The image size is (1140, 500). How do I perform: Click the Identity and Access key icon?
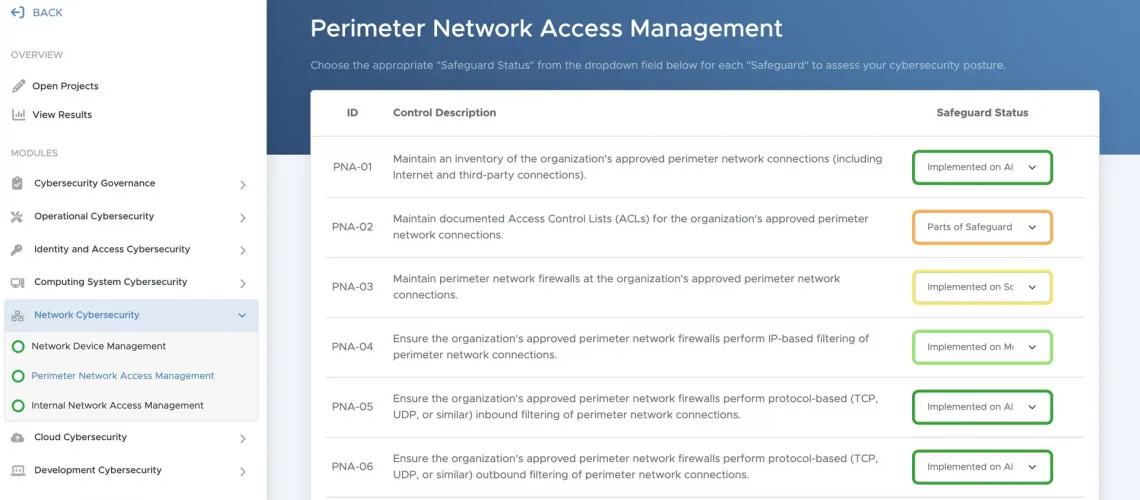17,250
